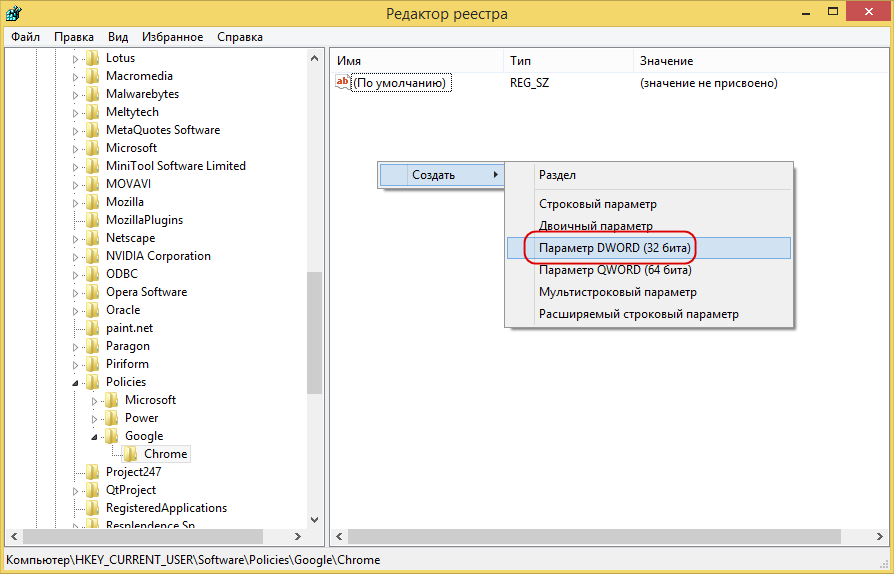894x574 pixels.
Task: Click the Macromedia folder icon
Action: pos(92,76)
